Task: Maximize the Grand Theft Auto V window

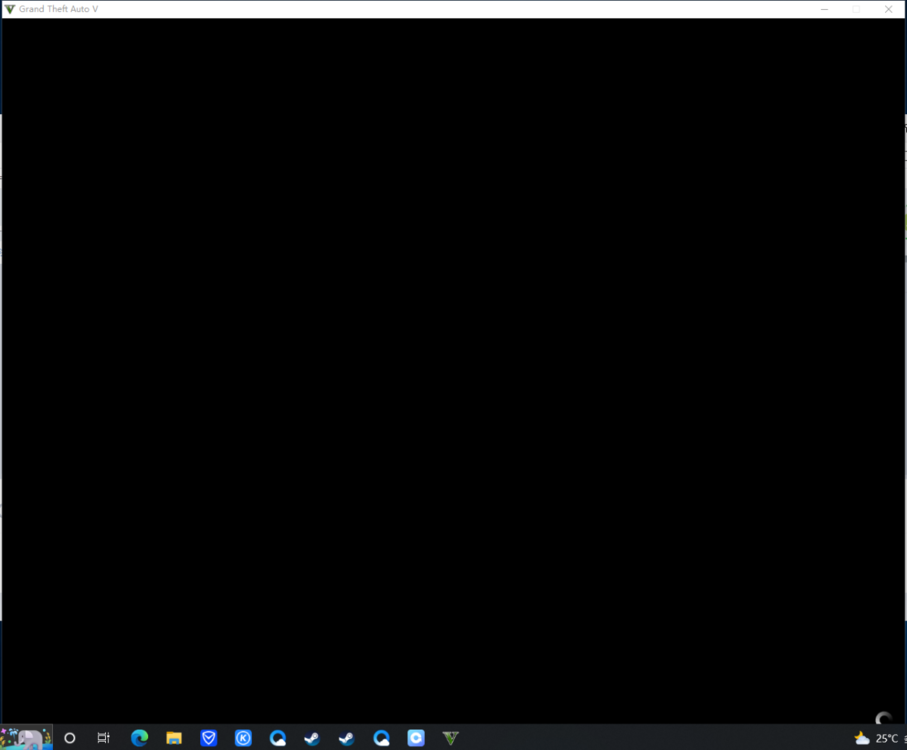Action: pos(856,9)
